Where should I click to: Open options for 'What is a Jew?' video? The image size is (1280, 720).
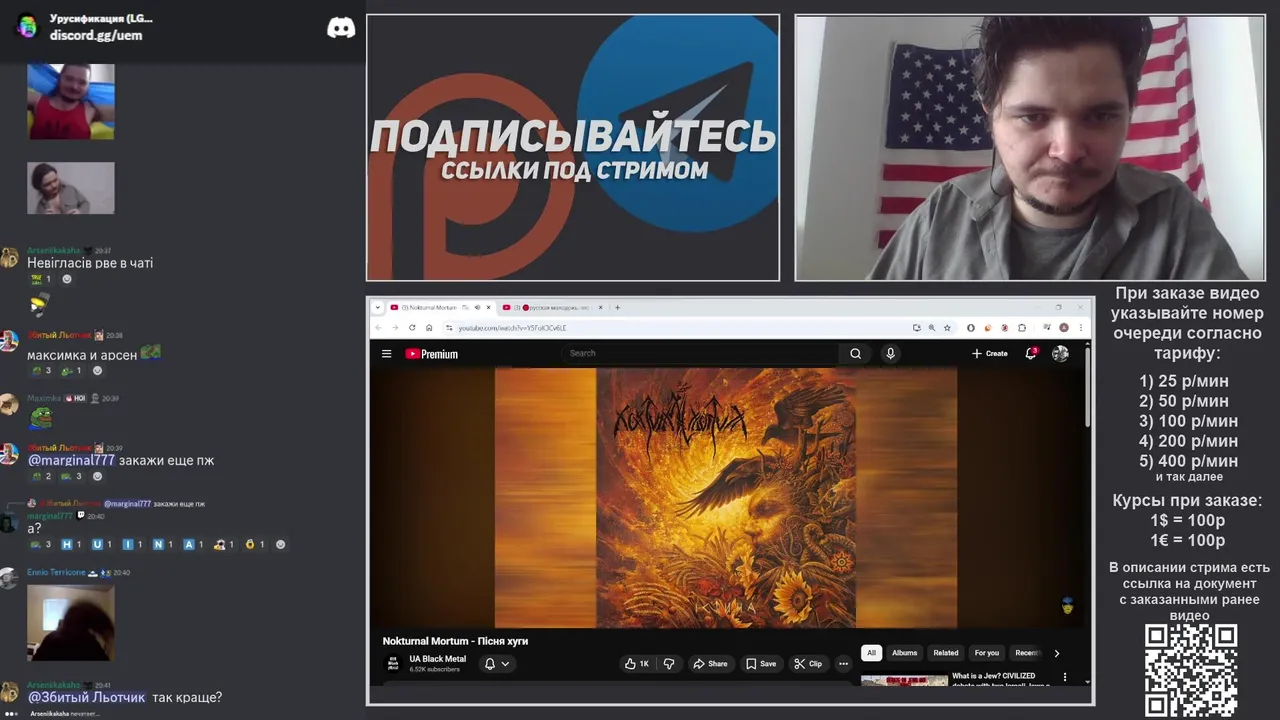[x=1065, y=677]
